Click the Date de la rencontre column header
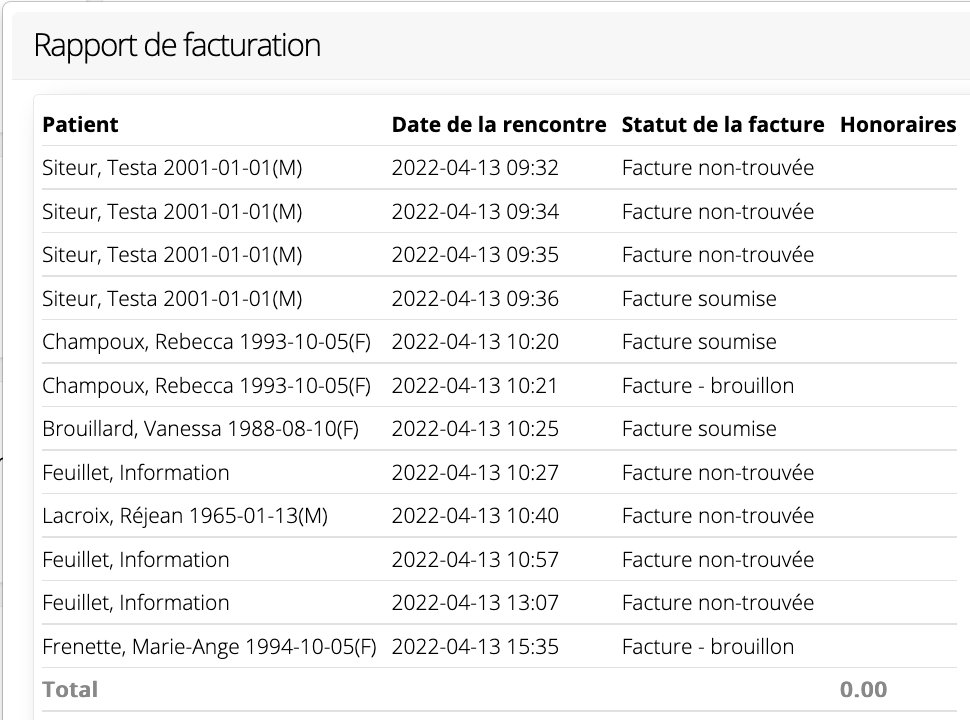Image resolution: width=970 pixels, height=720 pixels. [x=499, y=124]
